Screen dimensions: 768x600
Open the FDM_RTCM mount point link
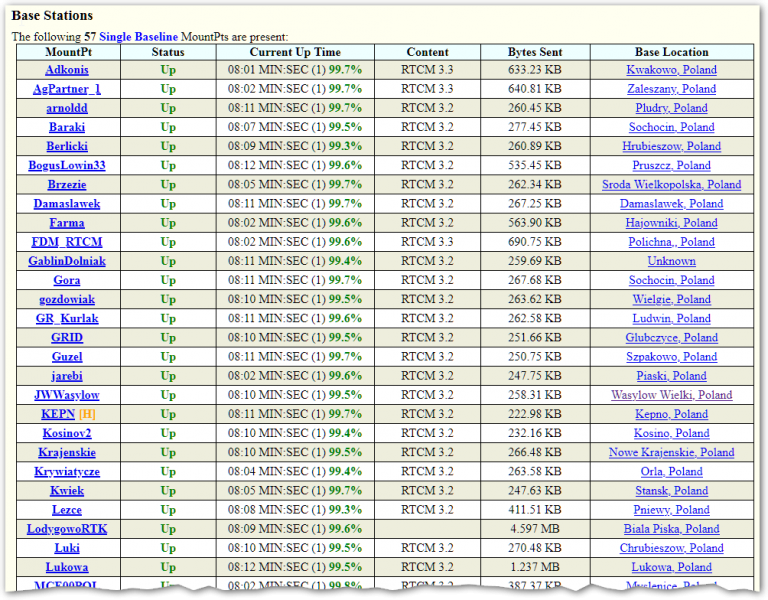click(x=67, y=242)
